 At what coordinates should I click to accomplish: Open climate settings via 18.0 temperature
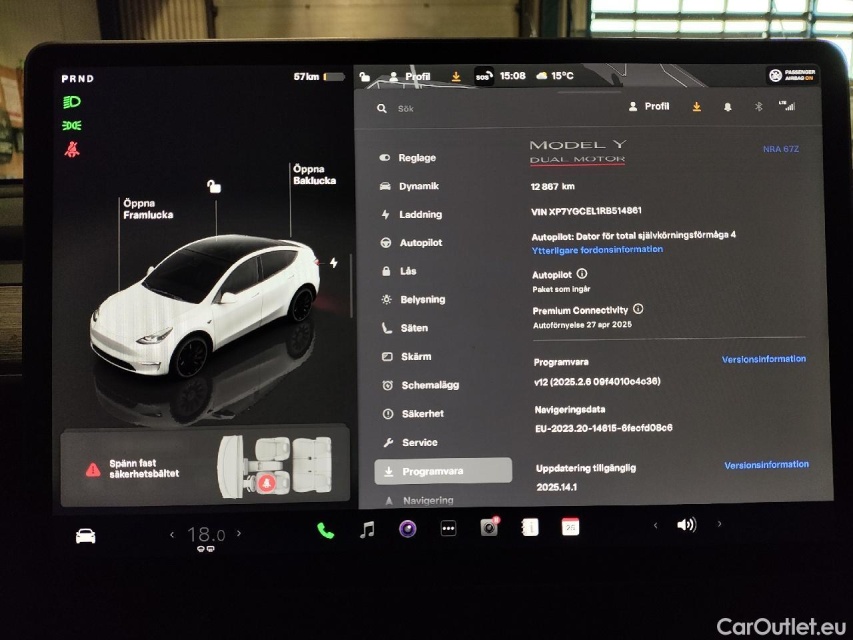click(206, 535)
